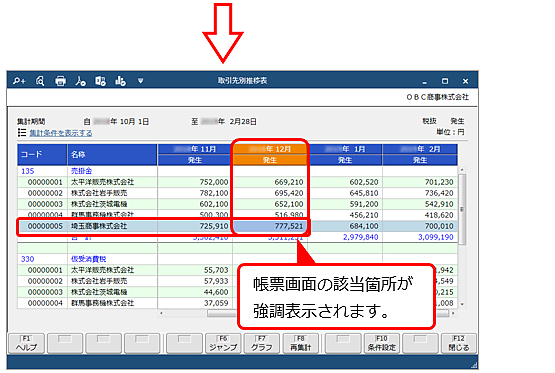
Task: Click the F12 閉じる button
Action: (x=459, y=343)
